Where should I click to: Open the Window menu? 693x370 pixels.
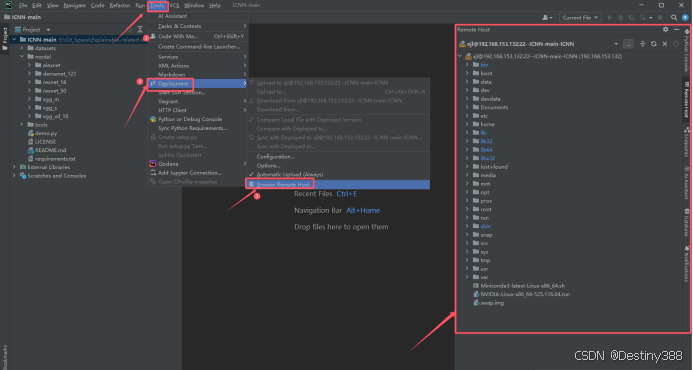[194, 5]
